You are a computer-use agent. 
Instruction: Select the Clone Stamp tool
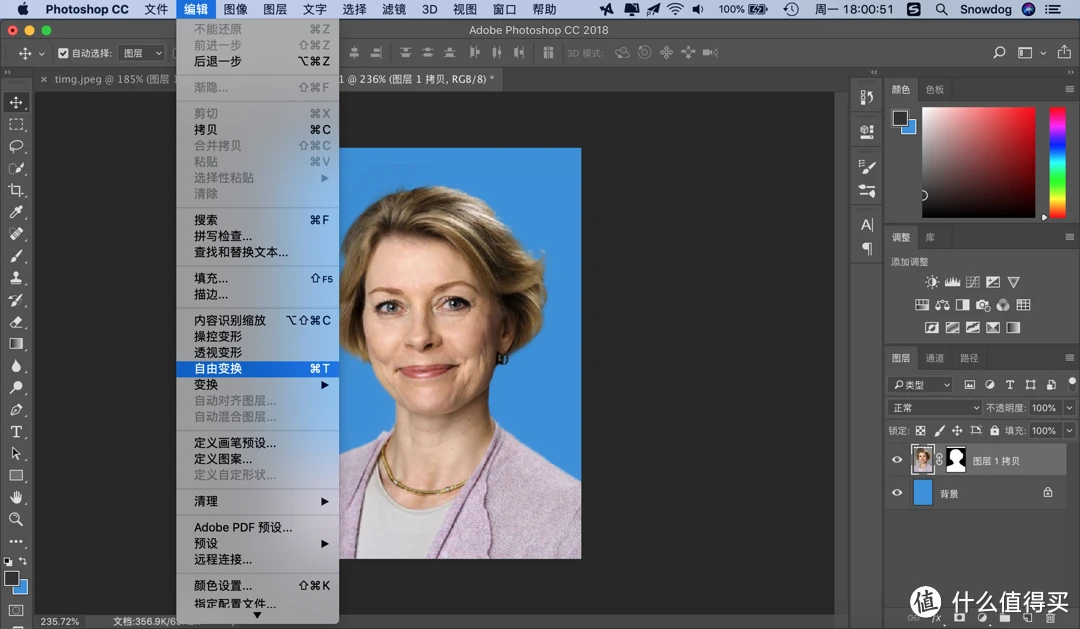[x=16, y=278]
